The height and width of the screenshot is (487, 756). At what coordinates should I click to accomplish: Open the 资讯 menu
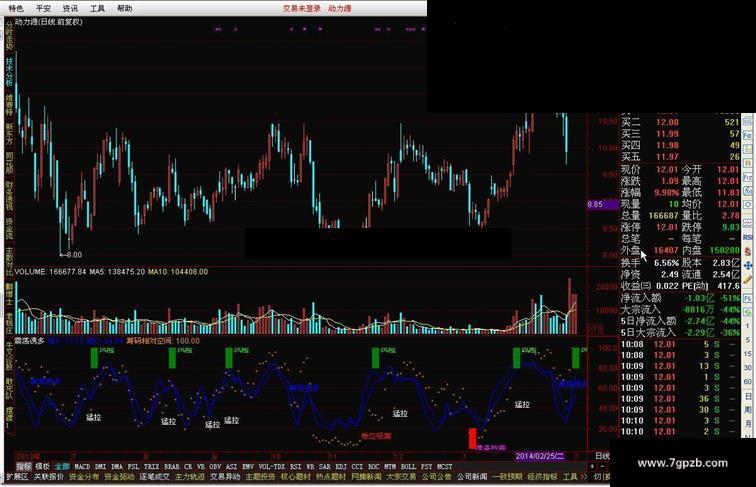click(70, 8)
